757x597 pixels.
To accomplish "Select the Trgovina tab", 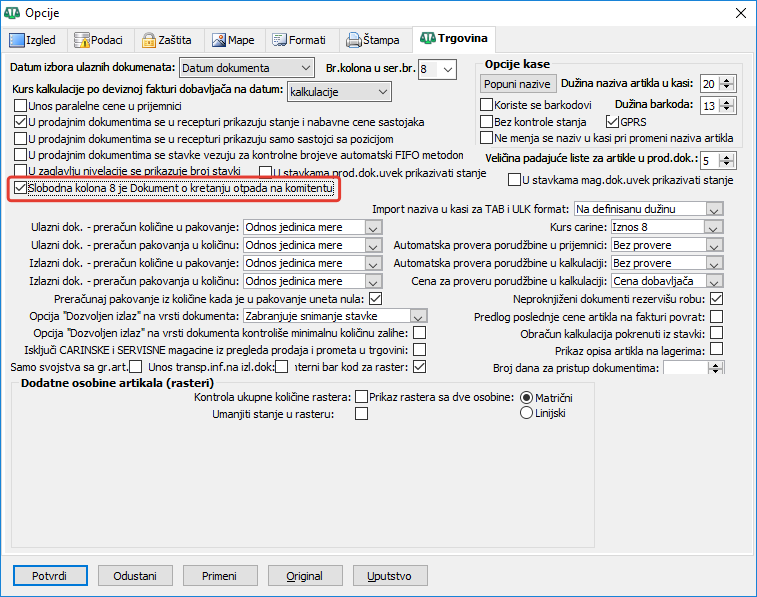I will point(454,39).
